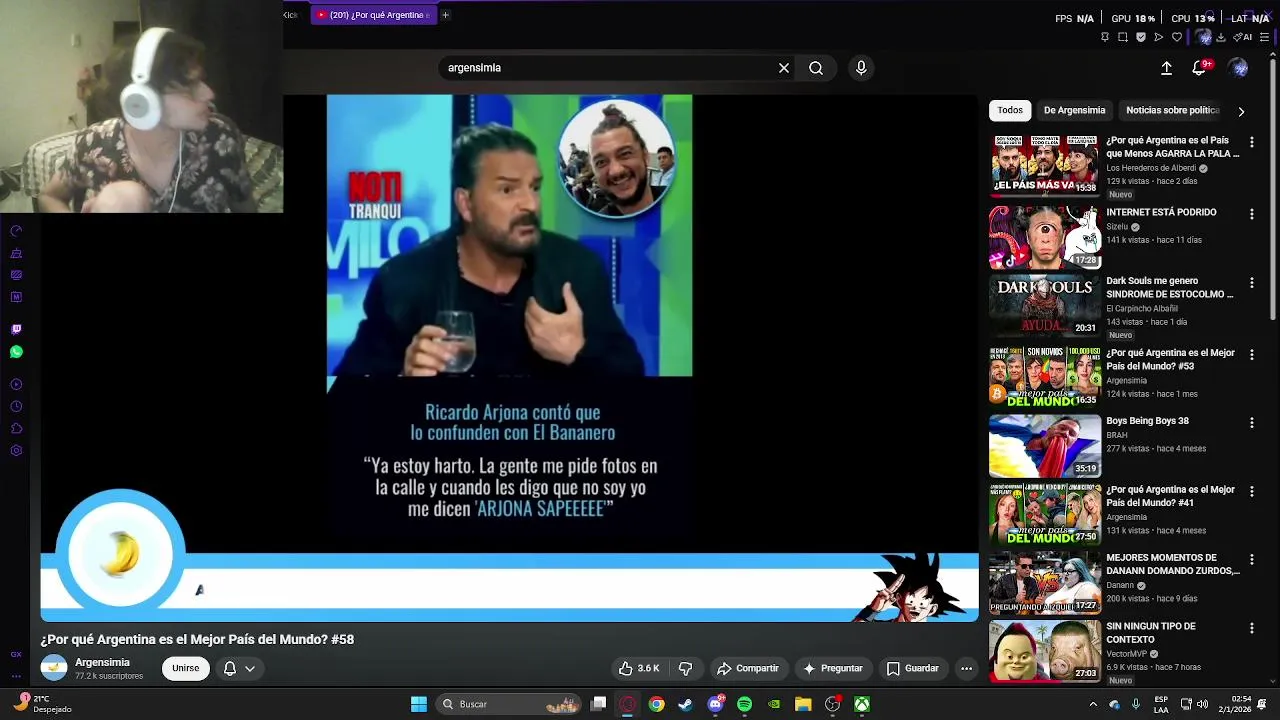Open the Boys Being Boys 38 thumbnail
Image resolution: width=1280 pixels, height=720 pixels.
point(1044,445)
